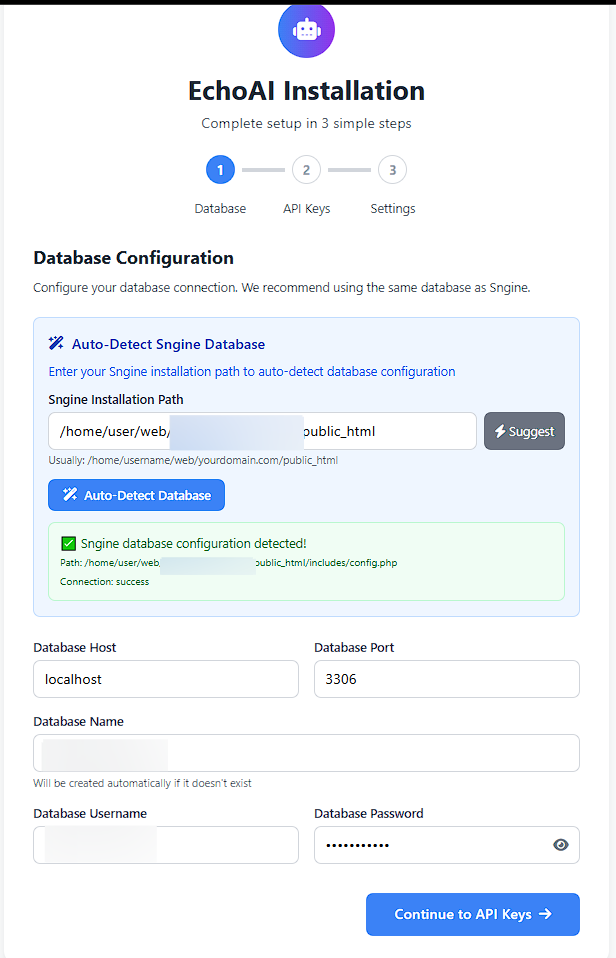Click the EchoAI robot logo icon
Viewport: 616px width, 958px height.
click(x=306, y=31)
